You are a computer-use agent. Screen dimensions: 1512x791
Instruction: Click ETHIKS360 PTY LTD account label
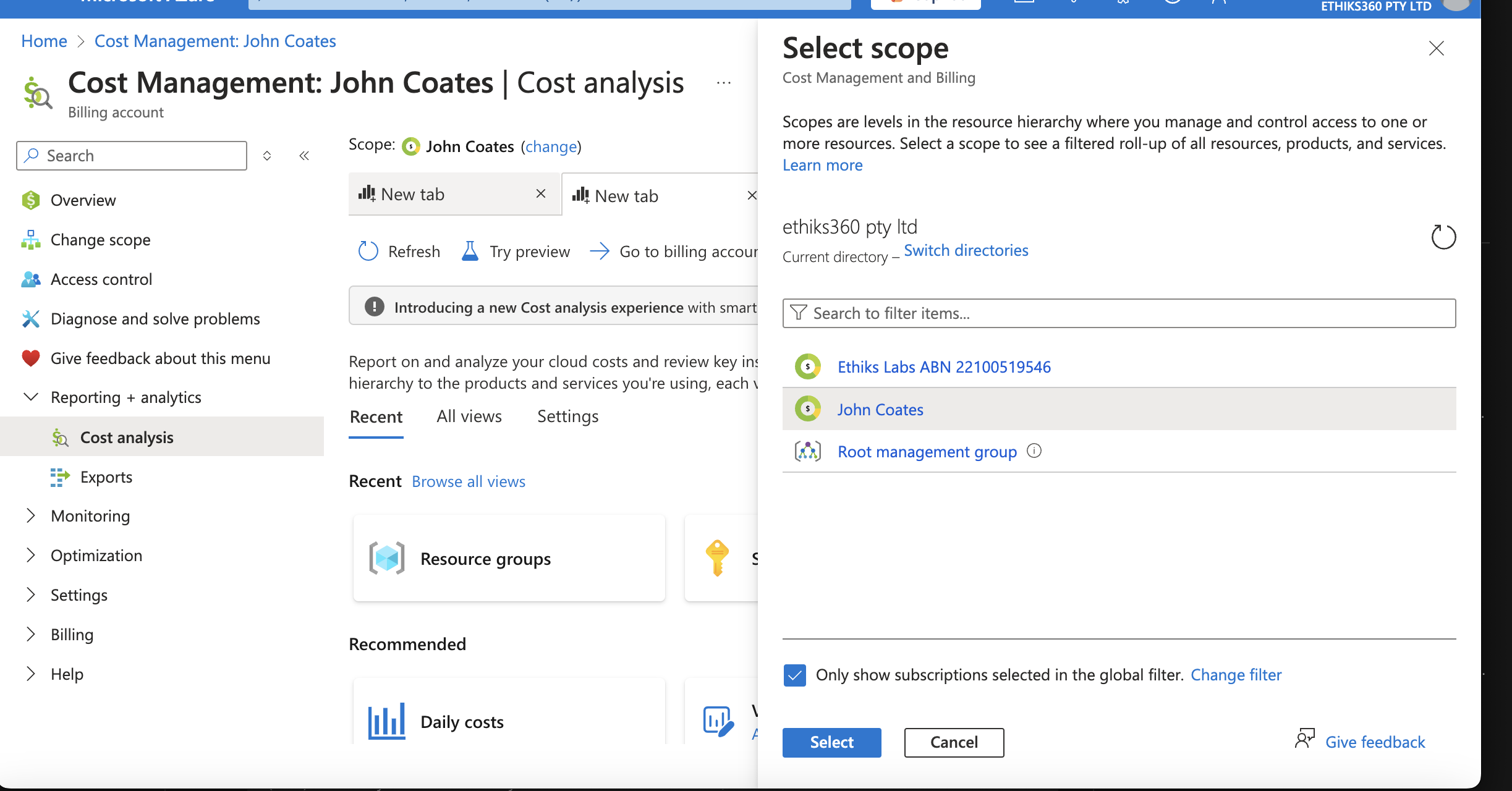tap(1376, 7)
